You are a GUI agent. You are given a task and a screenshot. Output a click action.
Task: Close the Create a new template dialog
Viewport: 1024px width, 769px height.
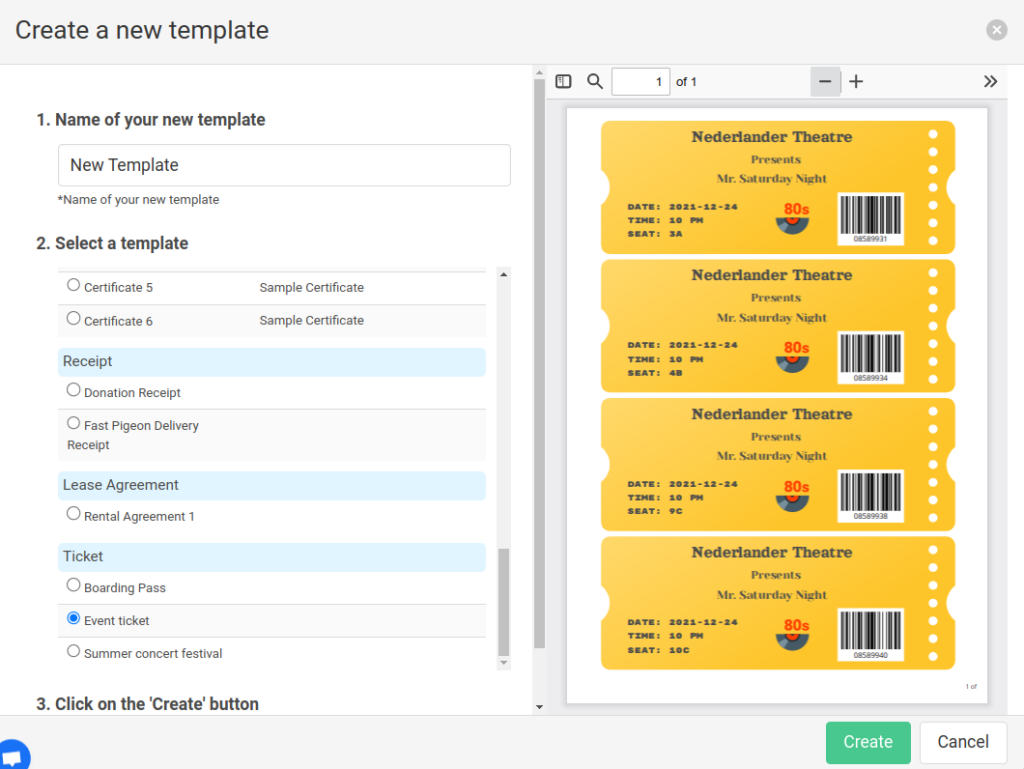[x=996, y=30]
